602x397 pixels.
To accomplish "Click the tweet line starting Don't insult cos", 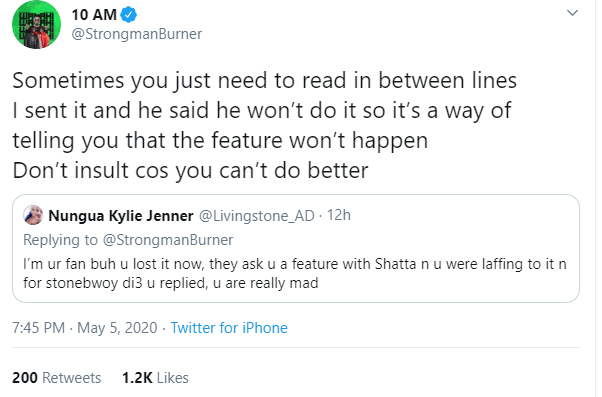I will point(190,170).
